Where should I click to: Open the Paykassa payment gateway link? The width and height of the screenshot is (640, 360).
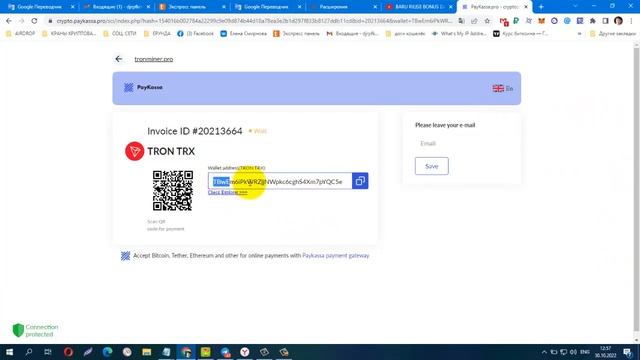(x=336, y=256)
